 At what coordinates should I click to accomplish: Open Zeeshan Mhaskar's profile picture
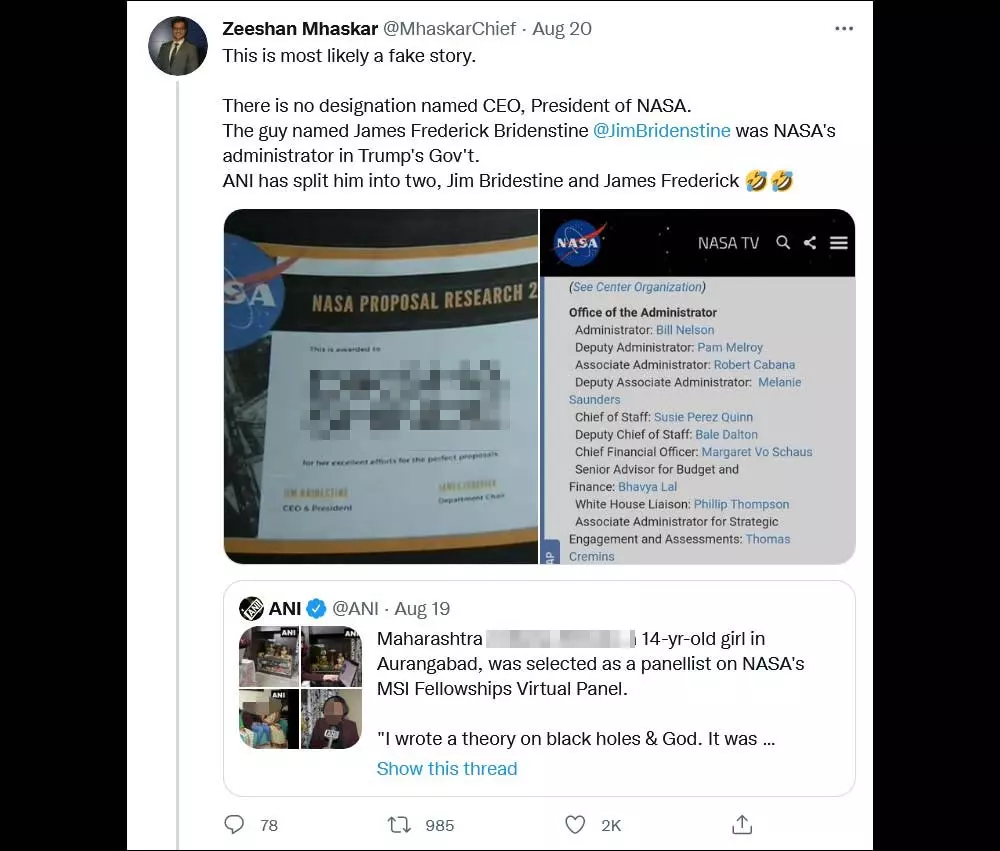(x=178, y=46)
